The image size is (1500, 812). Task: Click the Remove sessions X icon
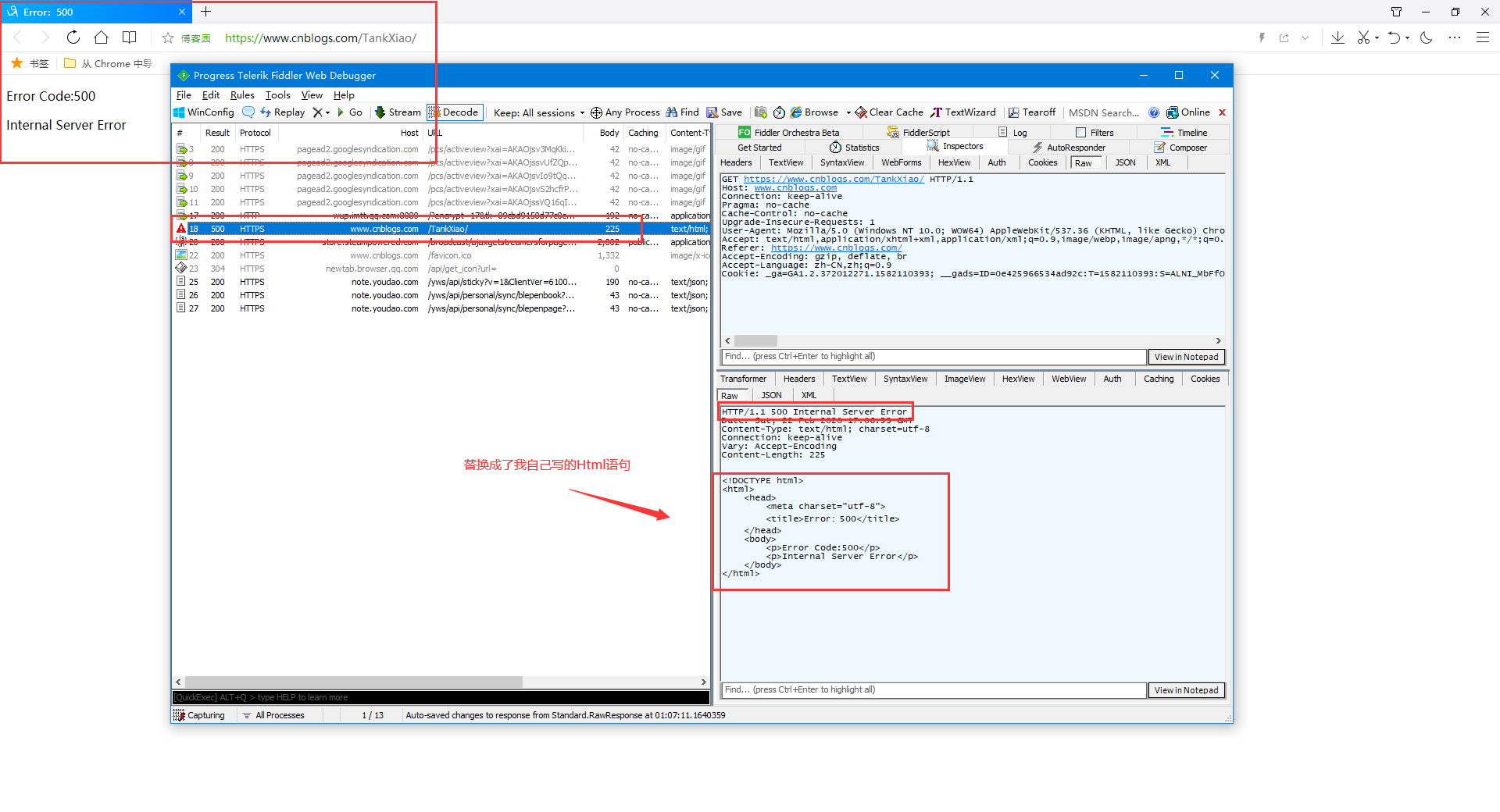[317, 112]
